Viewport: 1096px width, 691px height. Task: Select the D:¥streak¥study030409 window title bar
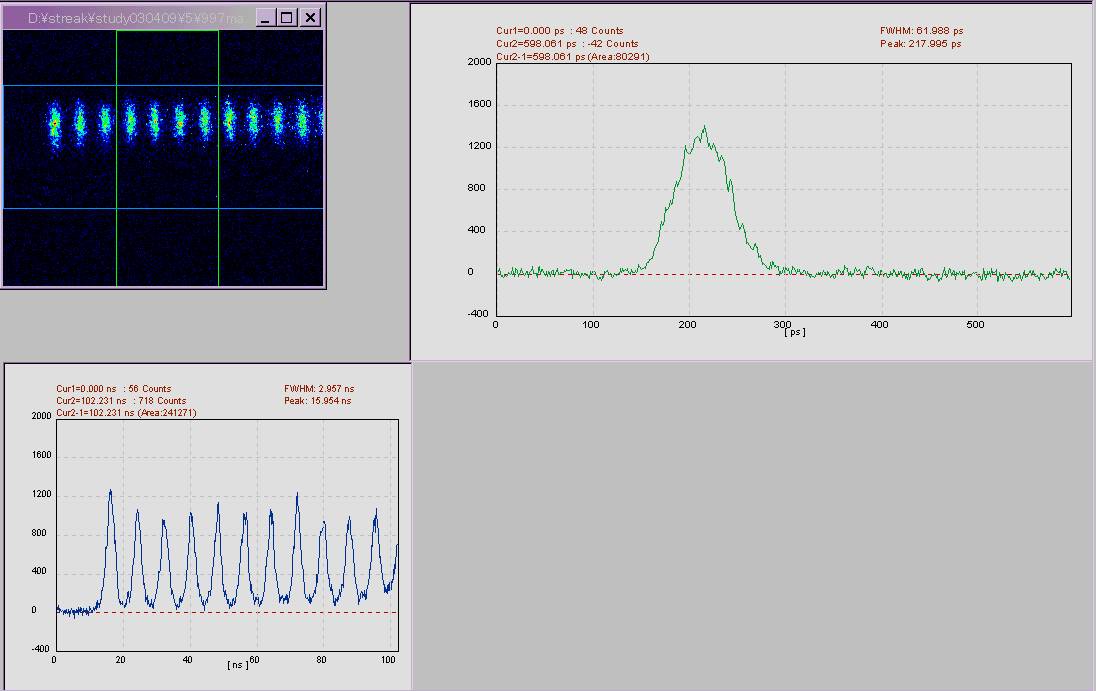coord(130,18)
